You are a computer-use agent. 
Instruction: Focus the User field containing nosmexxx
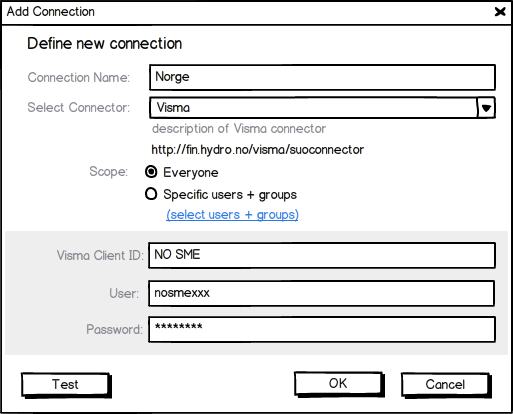coord(321,293)
